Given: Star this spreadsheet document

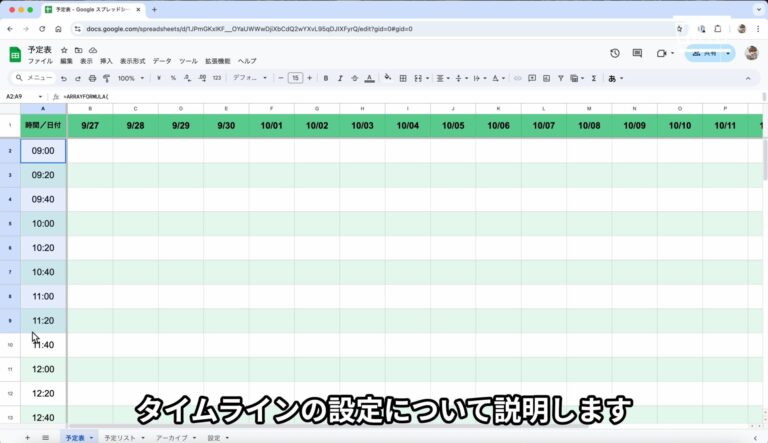Looking at the screenshot, I should 64,49.
